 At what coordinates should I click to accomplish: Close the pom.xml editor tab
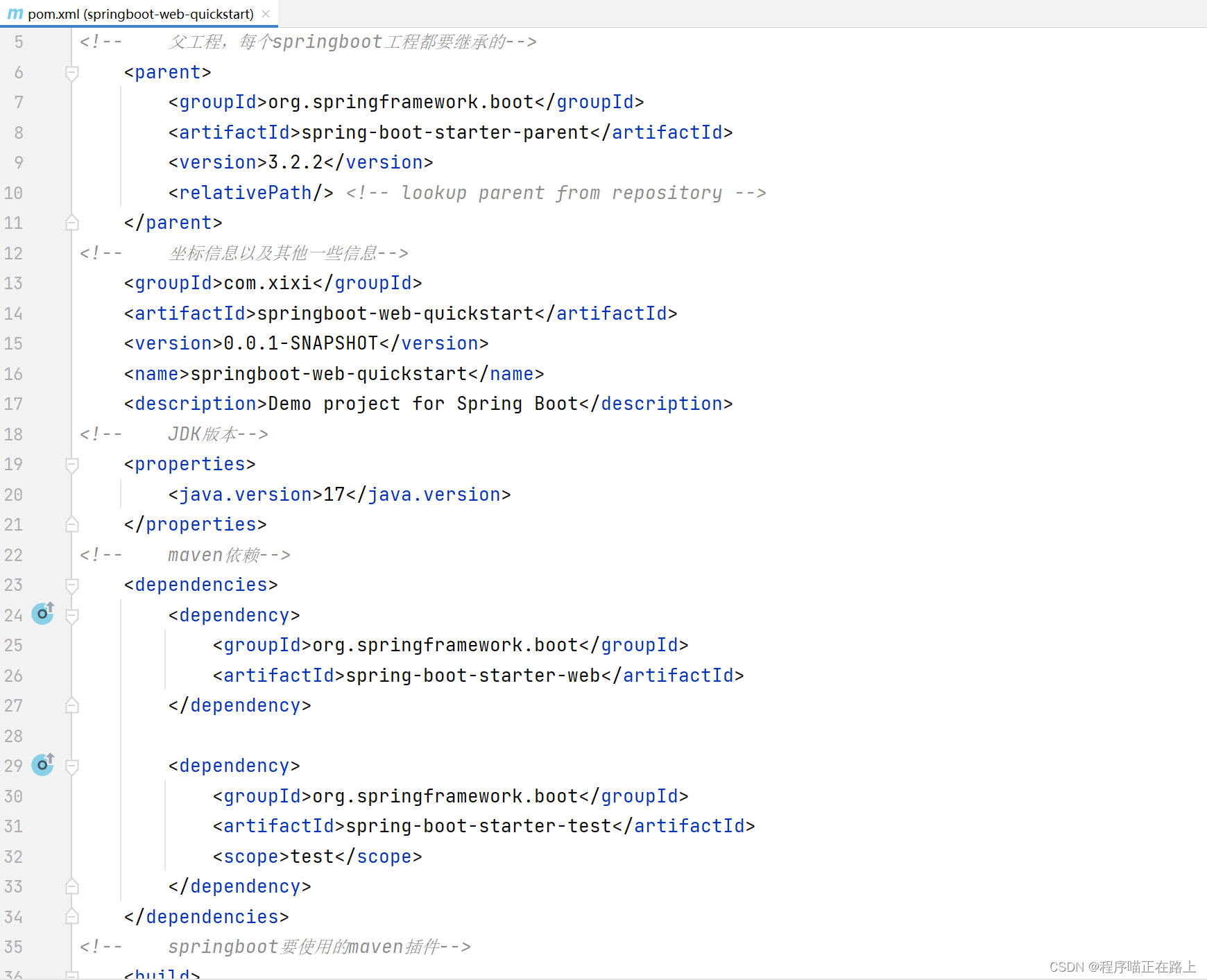pos(266,14)
